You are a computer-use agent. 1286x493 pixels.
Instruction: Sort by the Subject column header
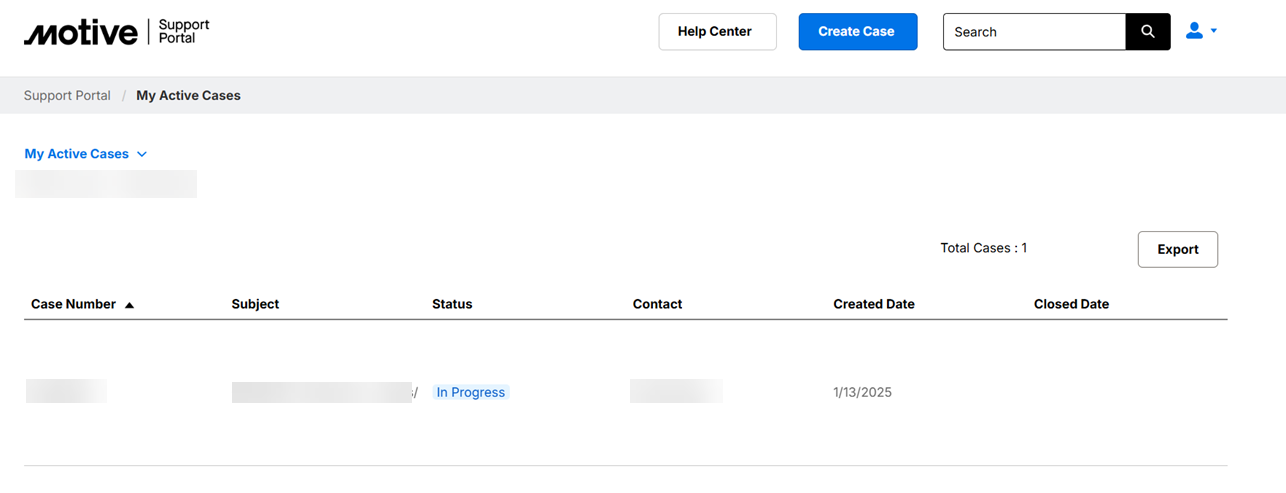tap(255, 304)
